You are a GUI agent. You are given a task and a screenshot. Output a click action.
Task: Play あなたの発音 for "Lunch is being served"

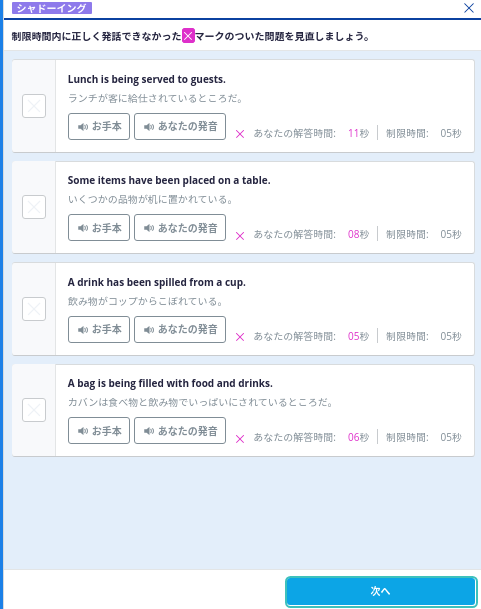pos(180,127)
